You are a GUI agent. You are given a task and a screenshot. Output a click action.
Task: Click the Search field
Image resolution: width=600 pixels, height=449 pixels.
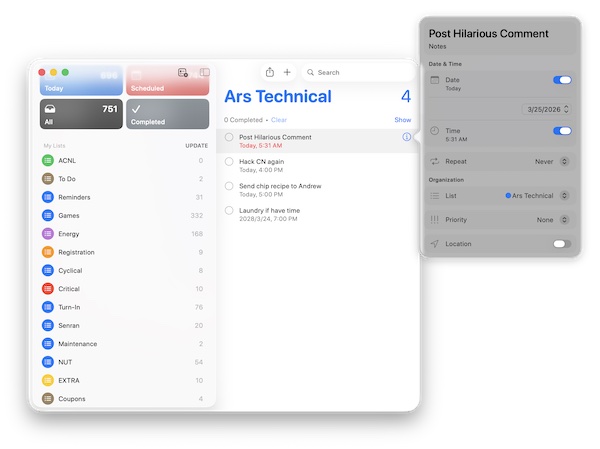360,72
